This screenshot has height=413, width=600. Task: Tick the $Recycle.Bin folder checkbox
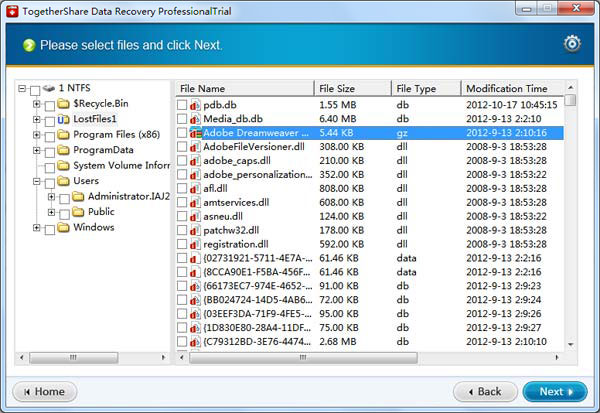(x=50, y=106)
